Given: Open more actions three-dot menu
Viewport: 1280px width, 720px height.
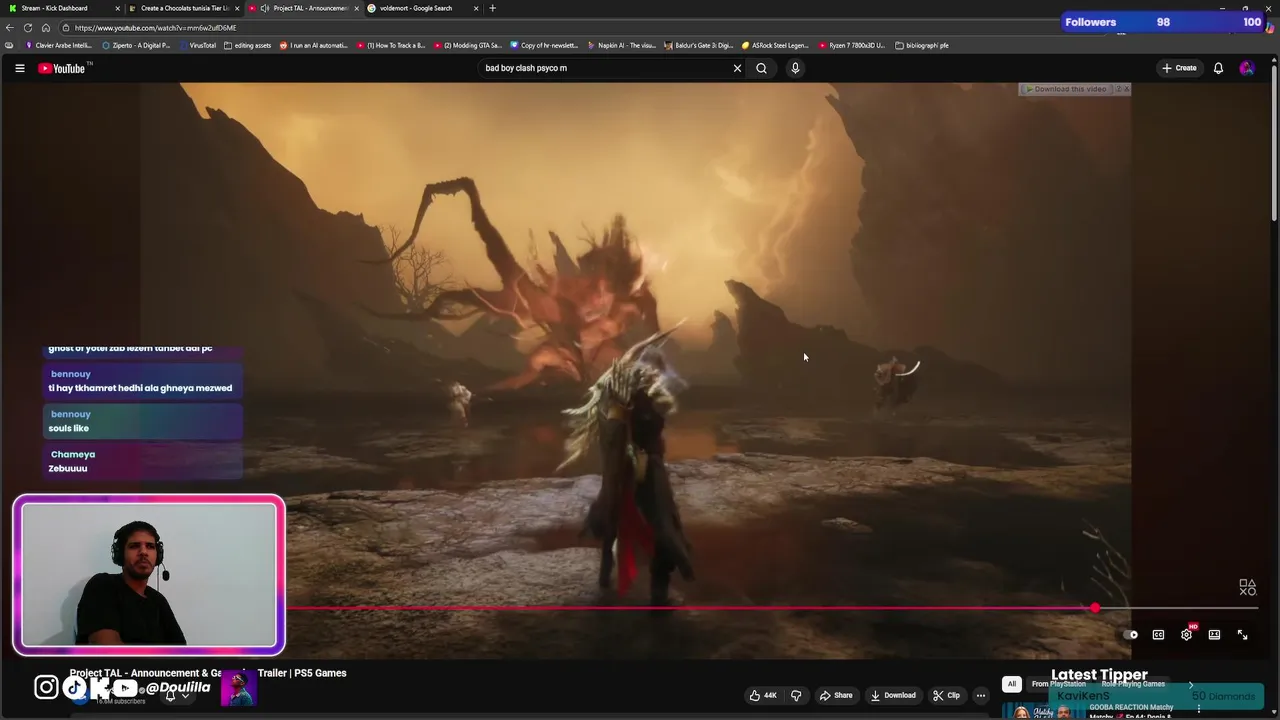Looking at the screenshot, I should 981,695.
